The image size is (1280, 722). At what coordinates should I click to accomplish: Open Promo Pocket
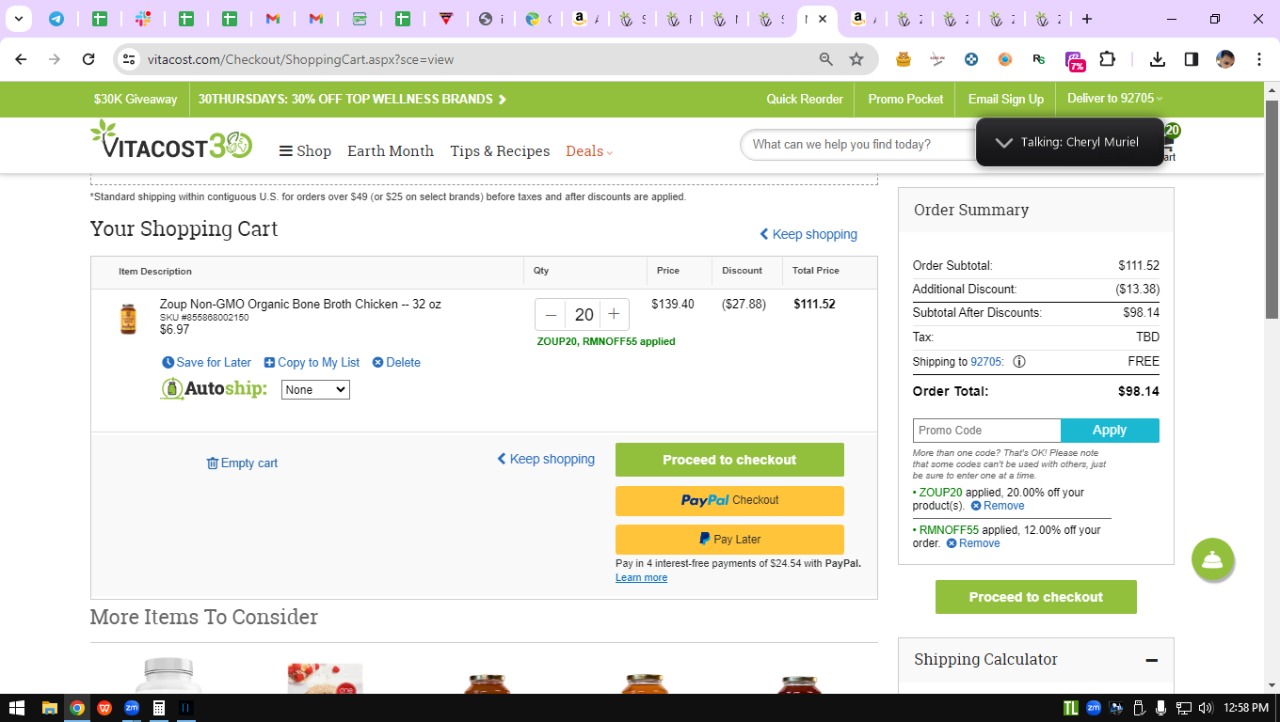(x=906, y=99)
